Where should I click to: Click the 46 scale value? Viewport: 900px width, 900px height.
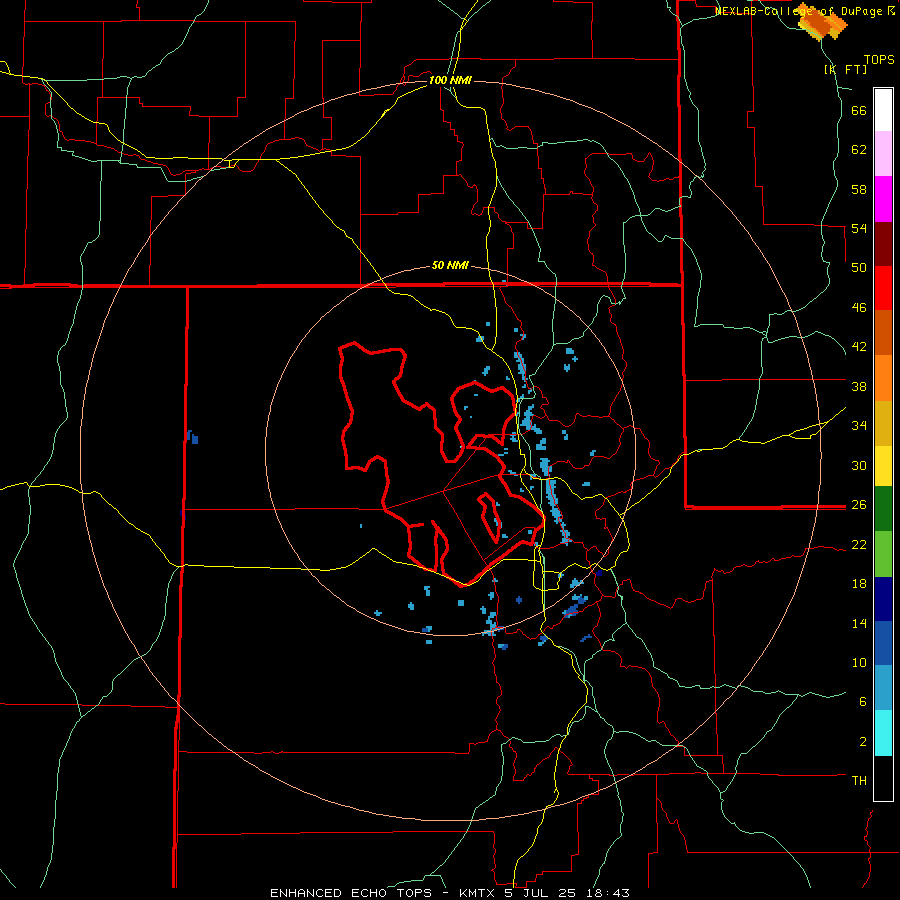coord(859,308)
